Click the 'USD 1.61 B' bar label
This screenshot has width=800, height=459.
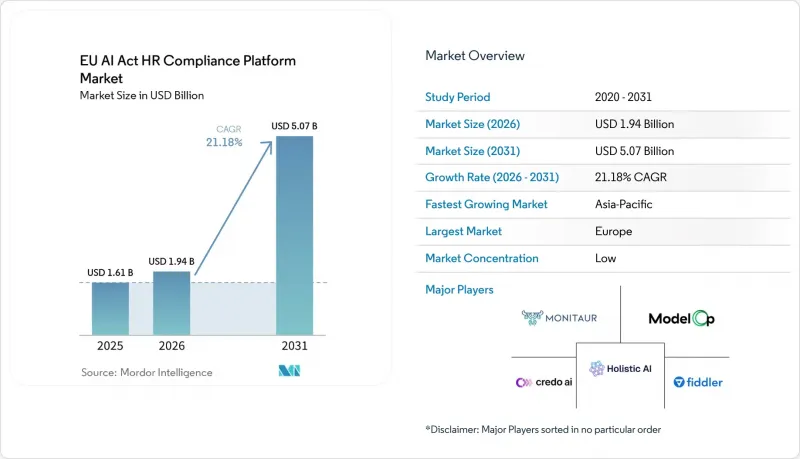coord(110,273)
